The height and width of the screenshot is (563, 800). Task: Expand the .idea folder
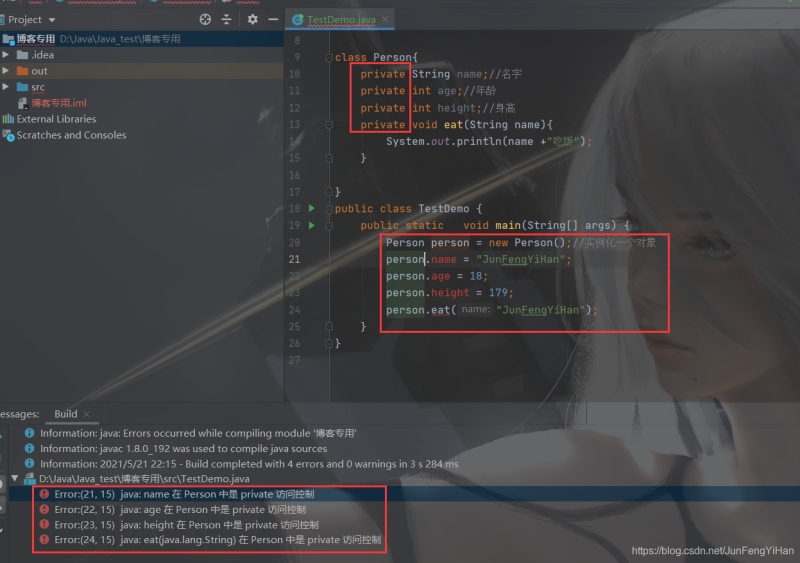[x=6, y=55]
